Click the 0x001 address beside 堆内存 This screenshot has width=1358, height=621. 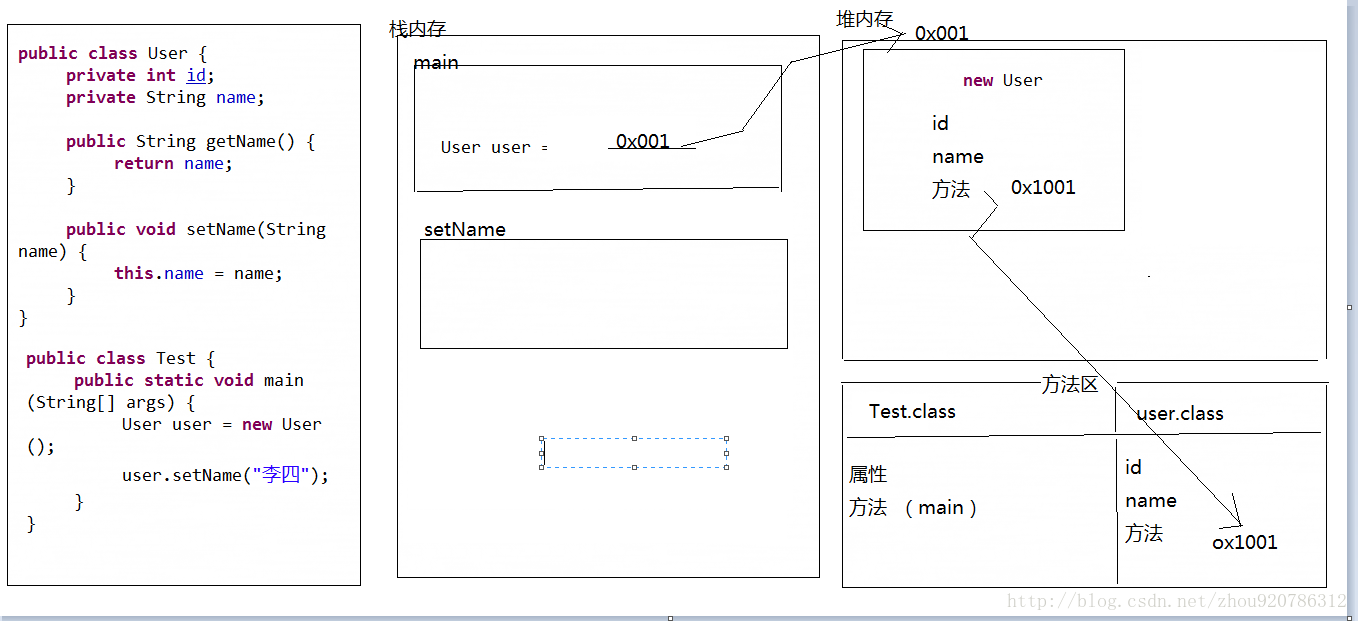click(942, 34)
